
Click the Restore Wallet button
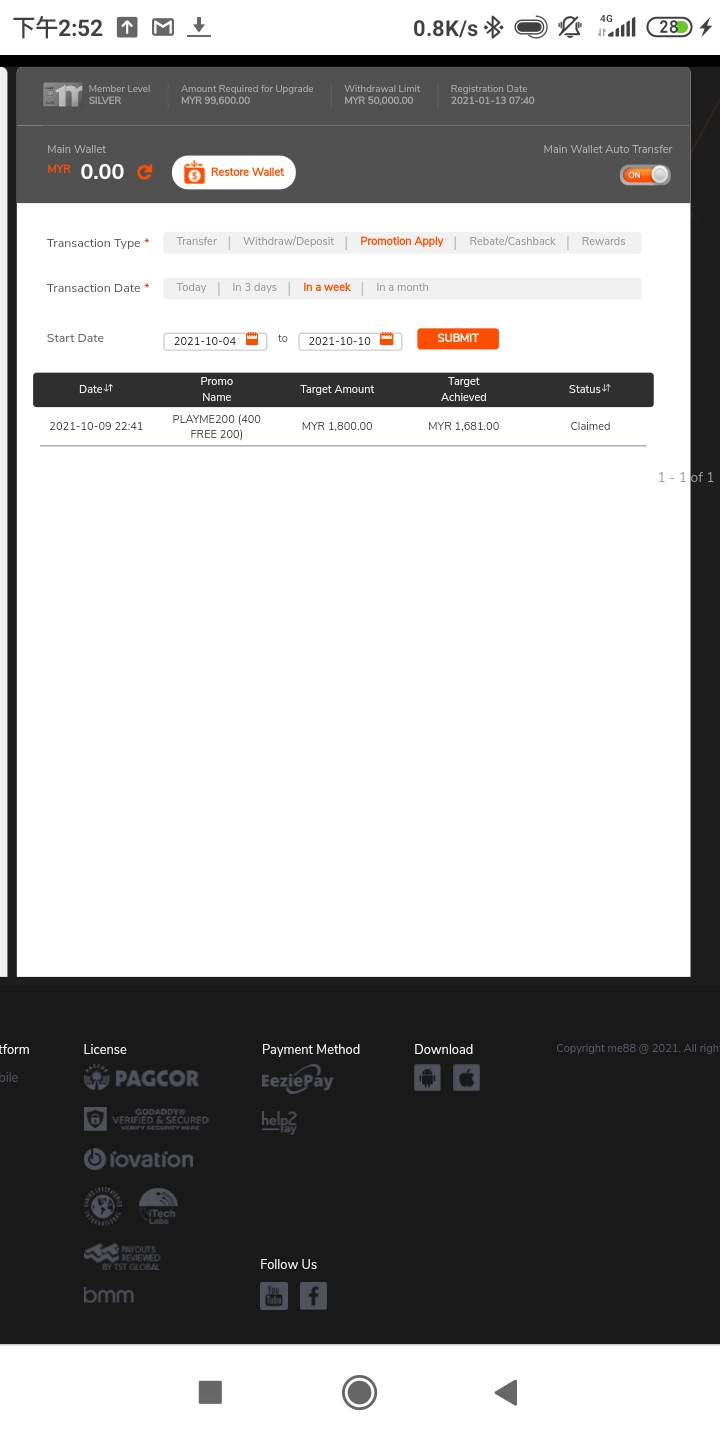[234, 172]
